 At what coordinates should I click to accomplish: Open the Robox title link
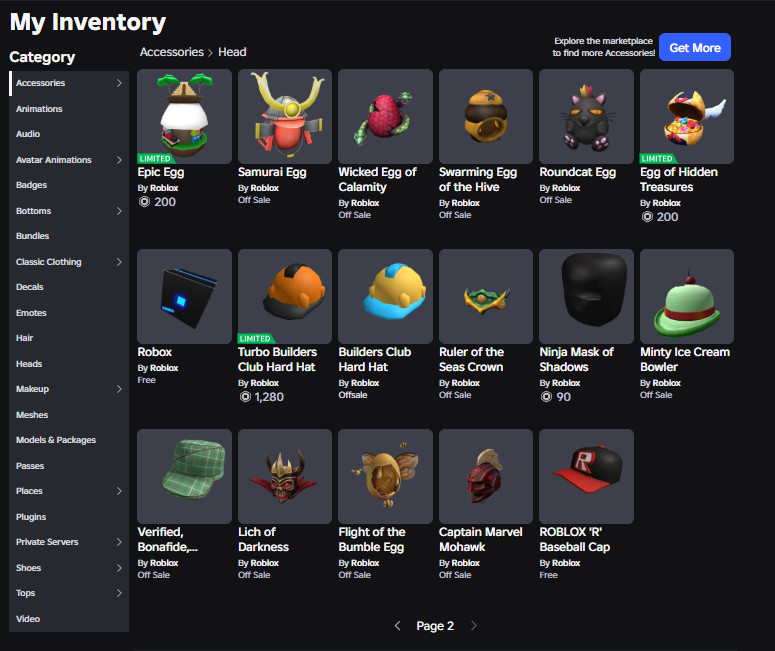click(155, 352)
